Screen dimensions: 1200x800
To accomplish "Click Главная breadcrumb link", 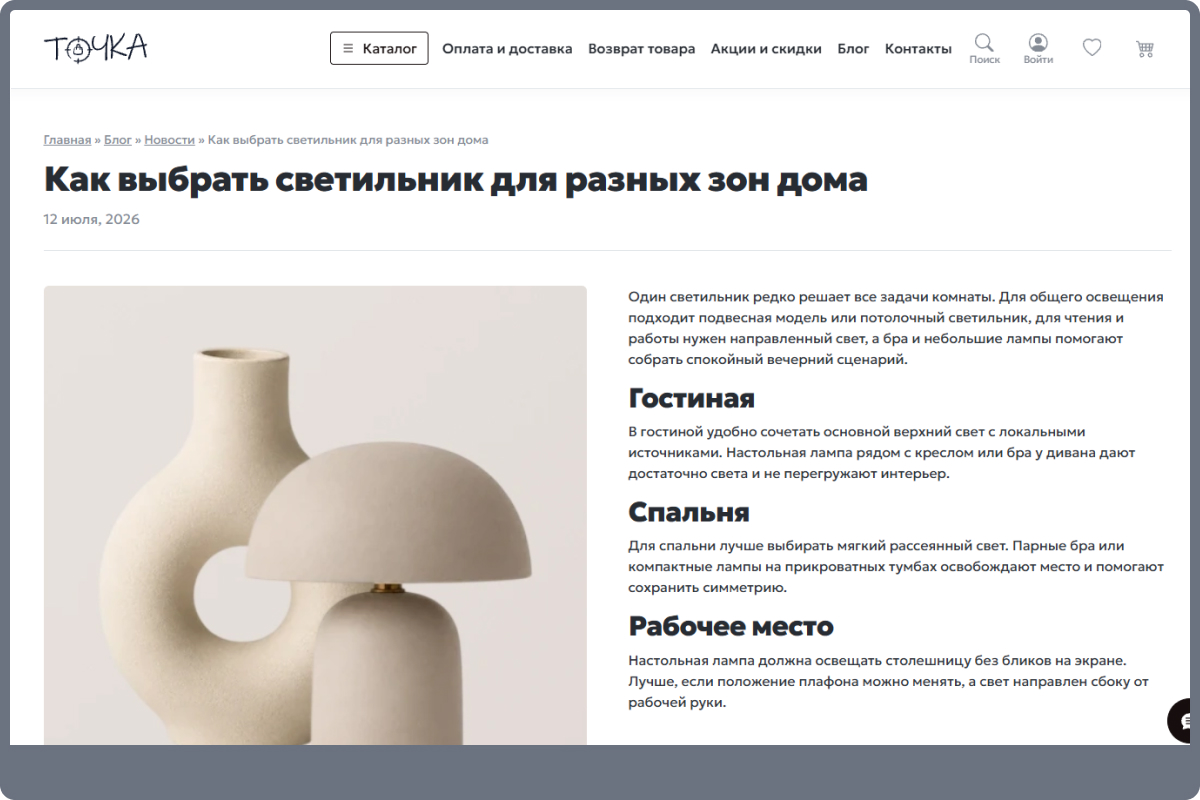I will point(67,140).
